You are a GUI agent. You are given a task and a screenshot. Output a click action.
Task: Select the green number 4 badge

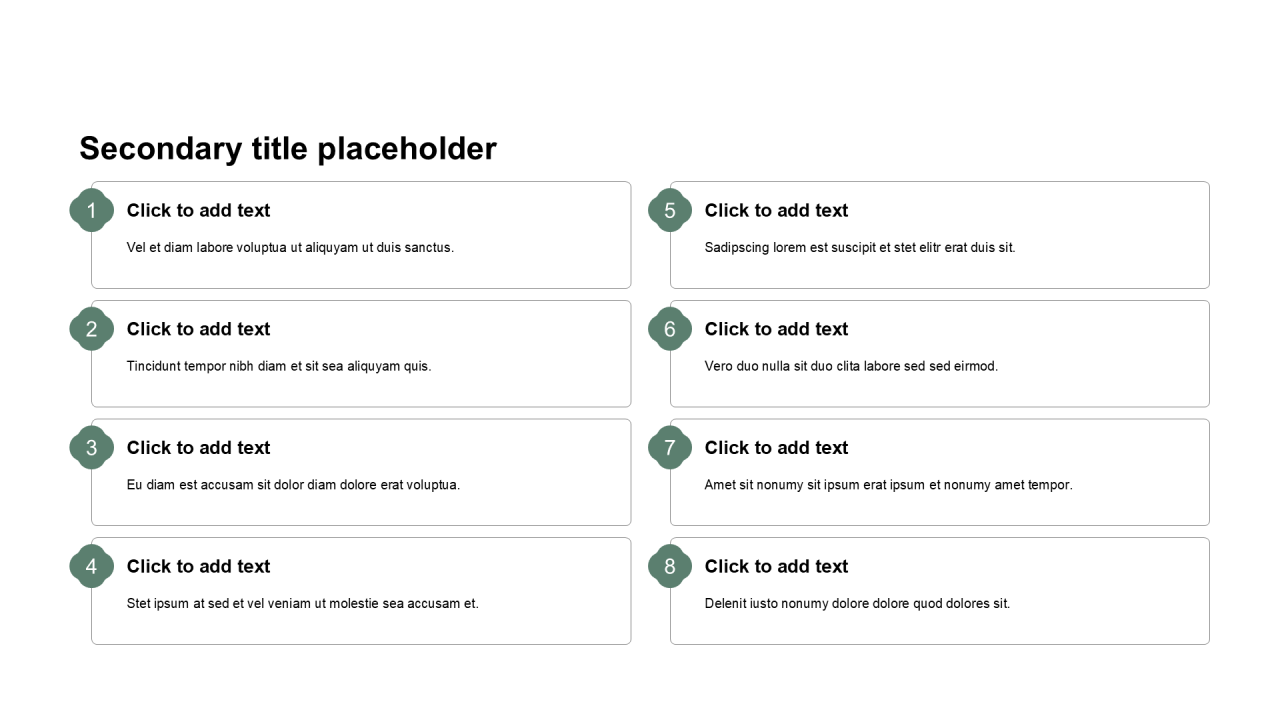(x=91, y=566)
